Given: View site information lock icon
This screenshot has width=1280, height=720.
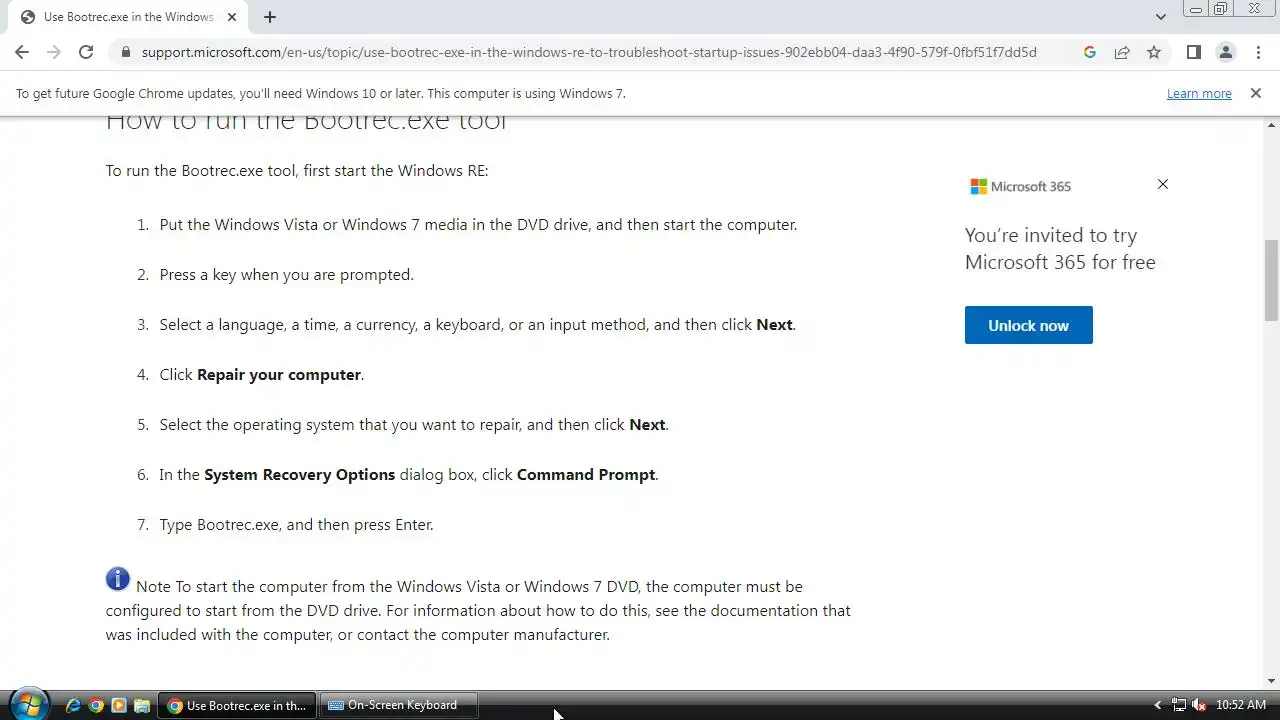Looking at the screenshot, I should (x=126, y=52).
